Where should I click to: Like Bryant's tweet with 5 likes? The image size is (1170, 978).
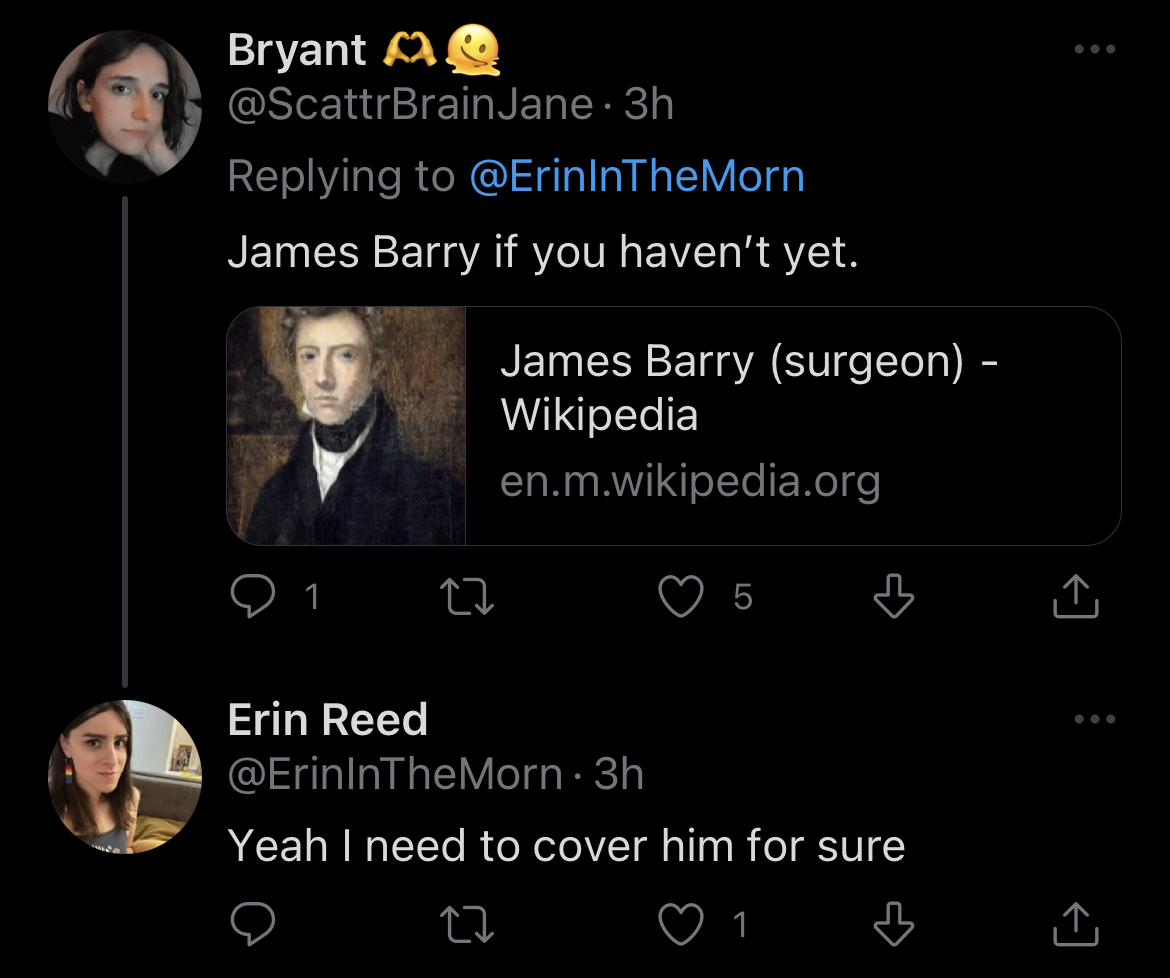click(681, 597)
